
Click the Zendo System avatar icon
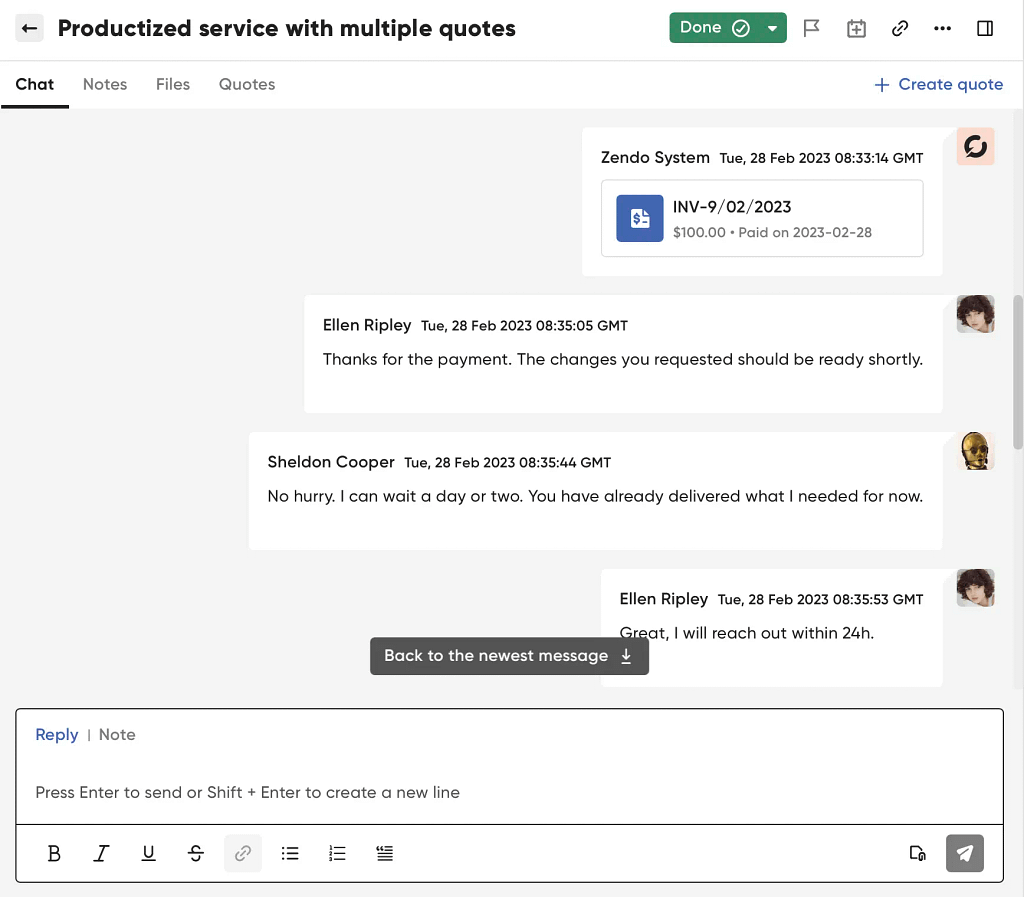tap(976, 146)
